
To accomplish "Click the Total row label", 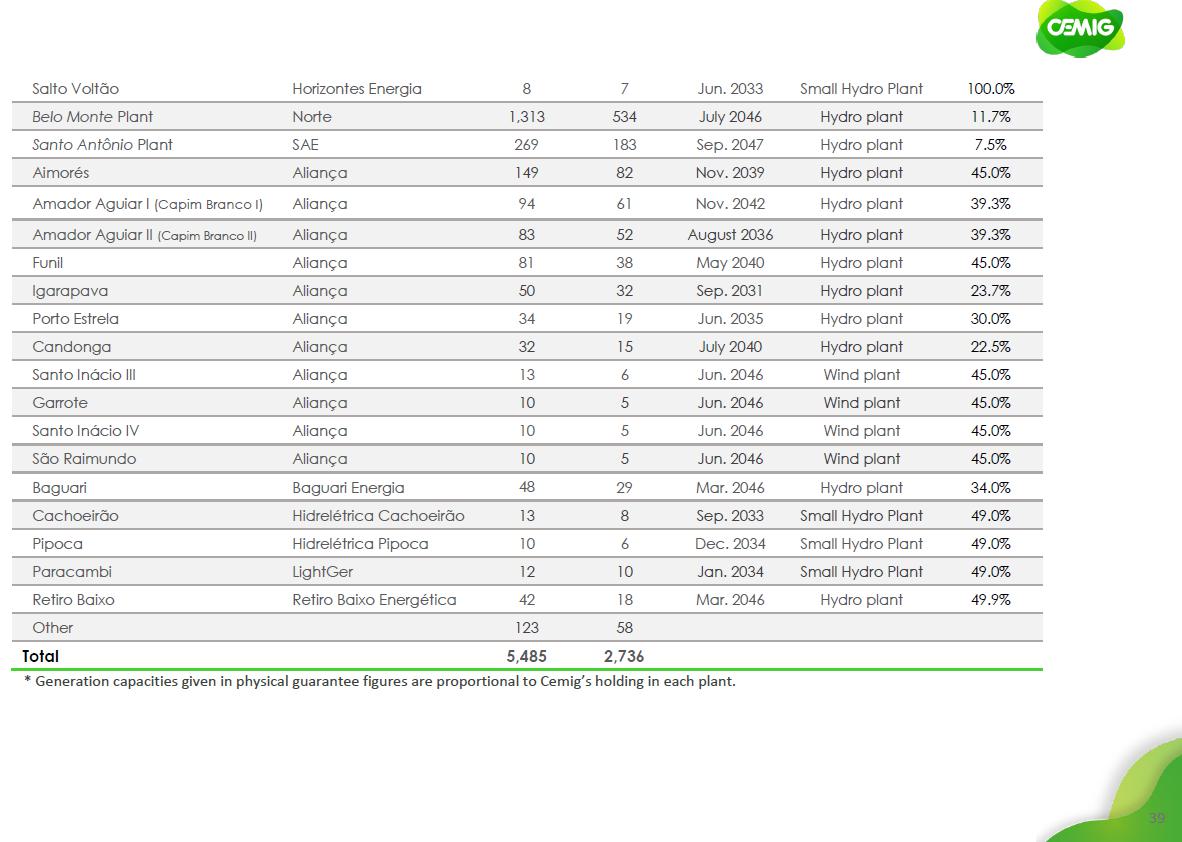I will click(x=41, y=657).
